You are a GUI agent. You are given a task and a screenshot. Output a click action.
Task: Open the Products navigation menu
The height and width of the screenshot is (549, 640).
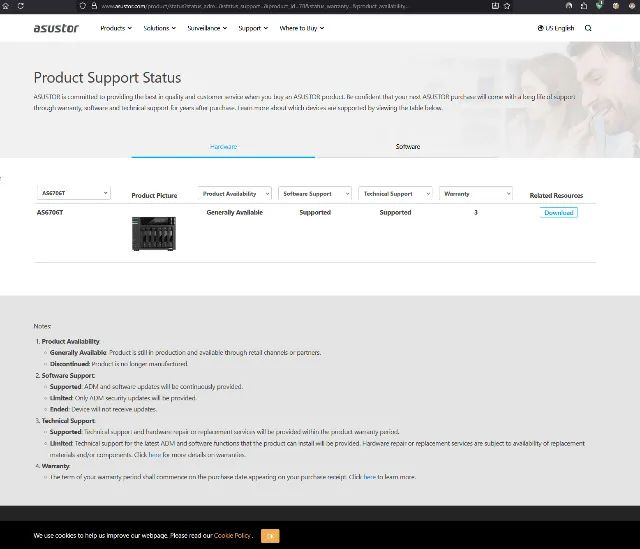point(116,28)
